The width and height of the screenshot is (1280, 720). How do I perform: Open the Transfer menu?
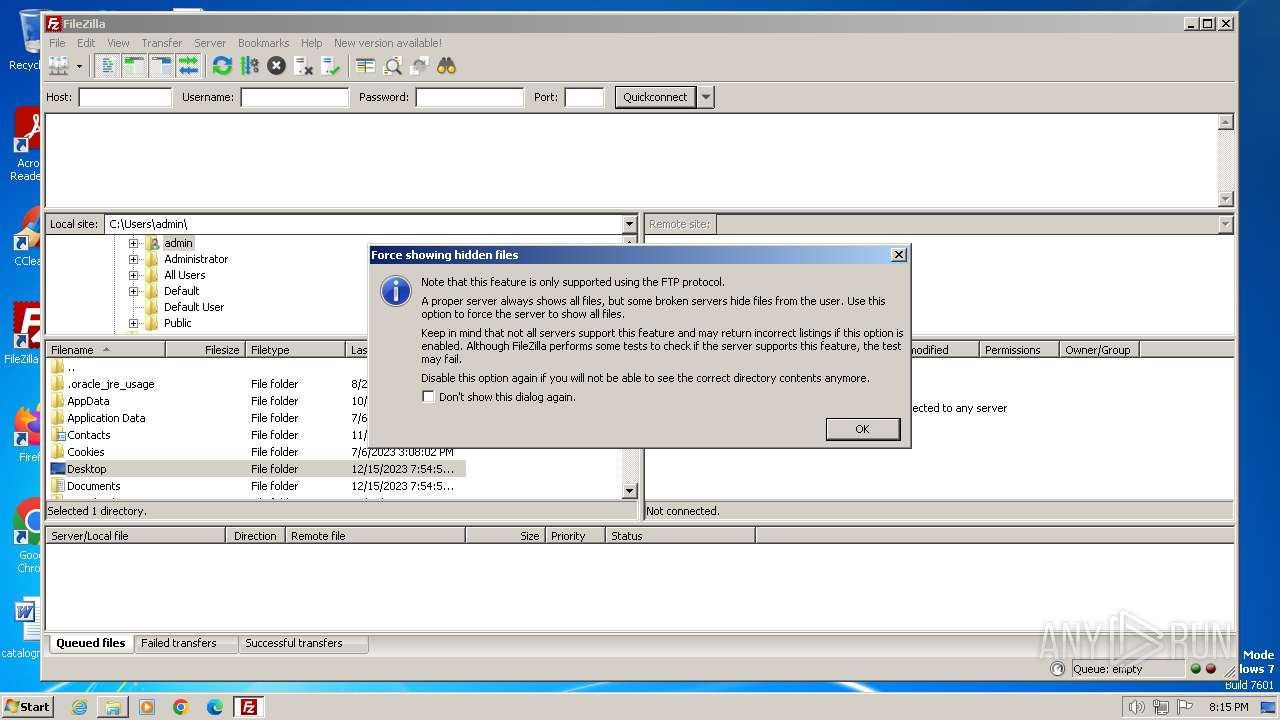(162, 43)
